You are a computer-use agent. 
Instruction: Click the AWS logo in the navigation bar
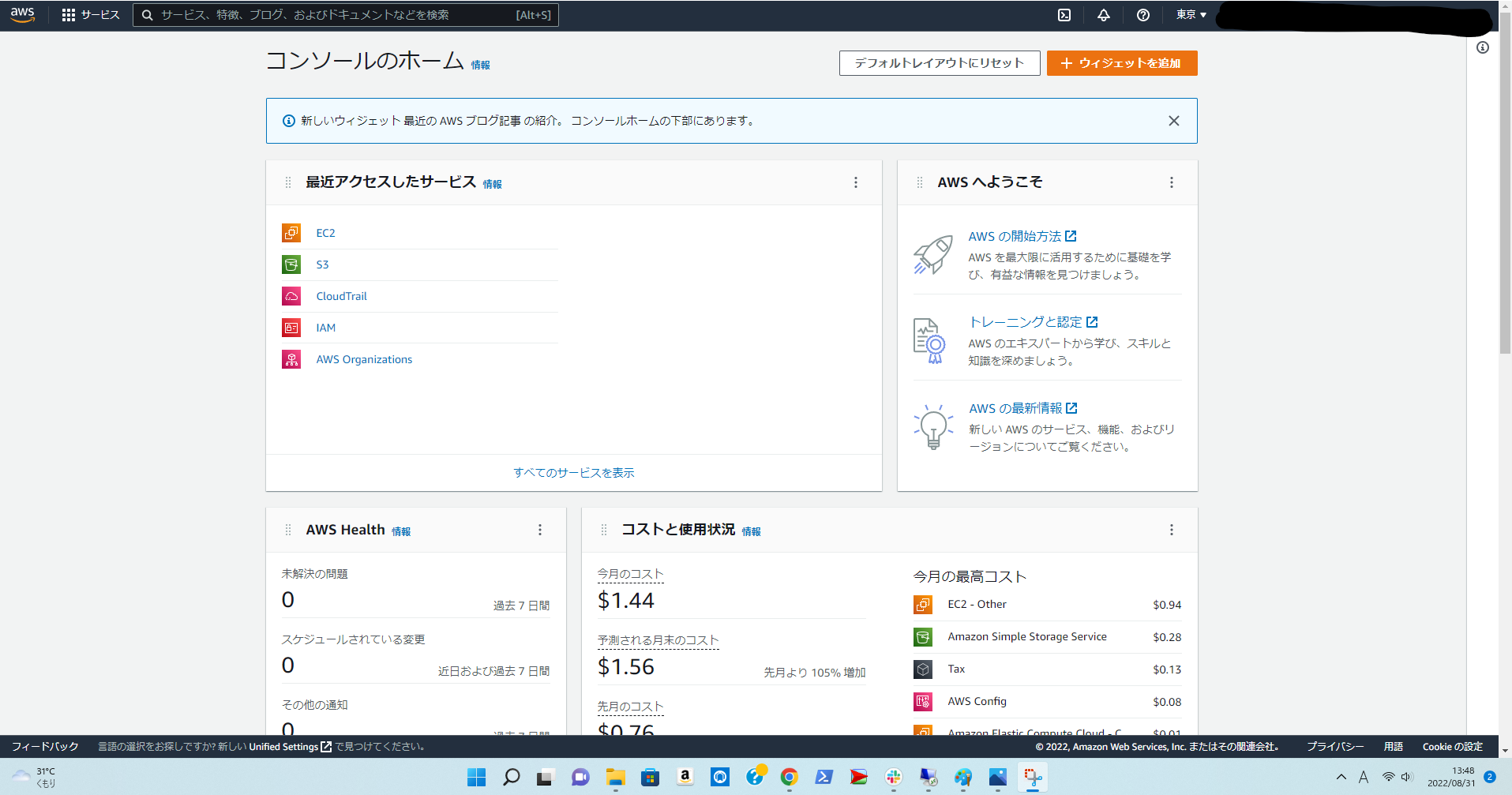[x=22, y=15]
